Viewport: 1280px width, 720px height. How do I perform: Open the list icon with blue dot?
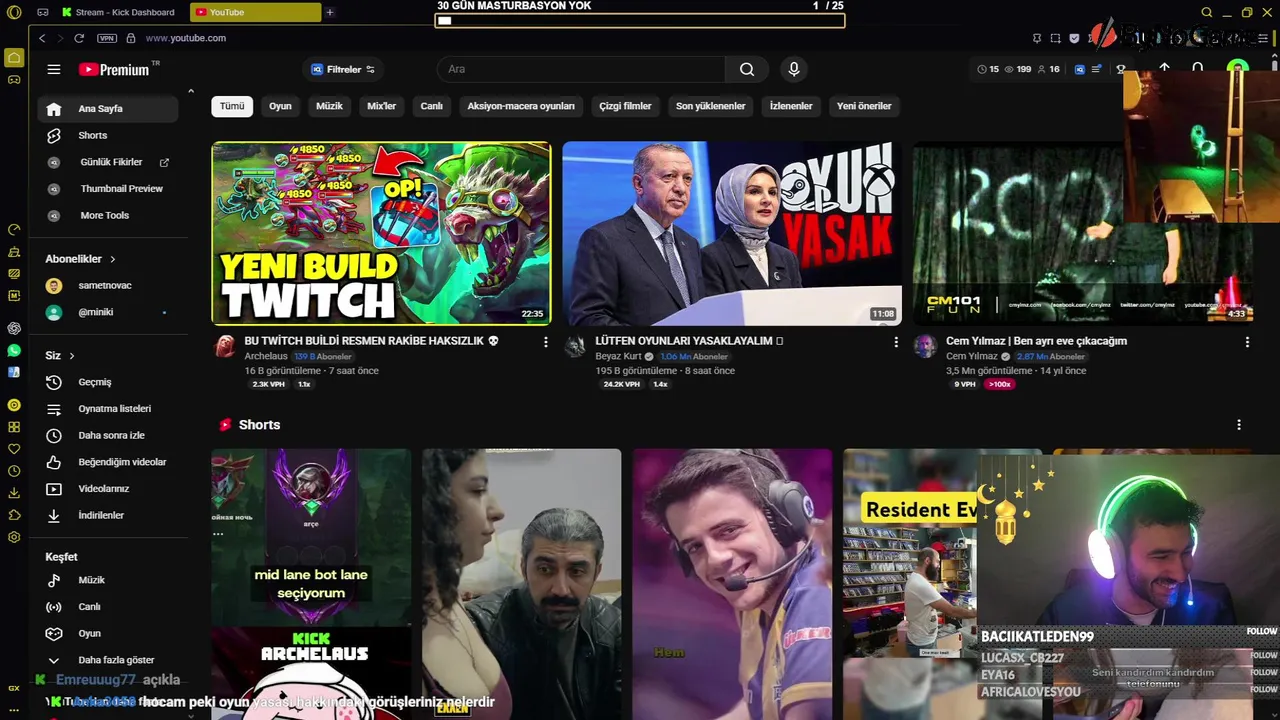(x=1096, y=69)
